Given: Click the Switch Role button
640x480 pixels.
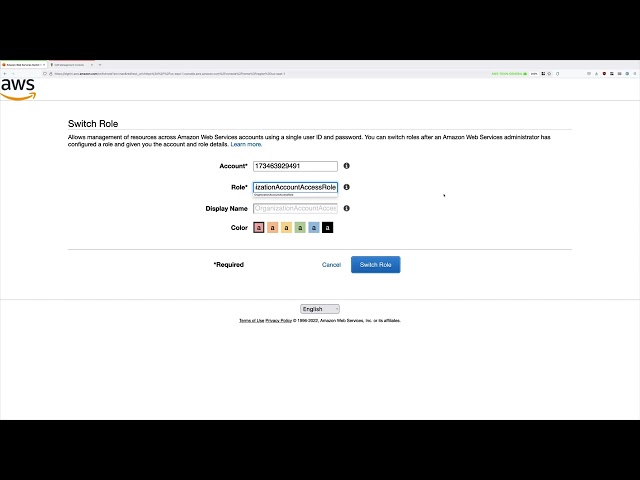Looking at the screenshot, I should 376,264.
